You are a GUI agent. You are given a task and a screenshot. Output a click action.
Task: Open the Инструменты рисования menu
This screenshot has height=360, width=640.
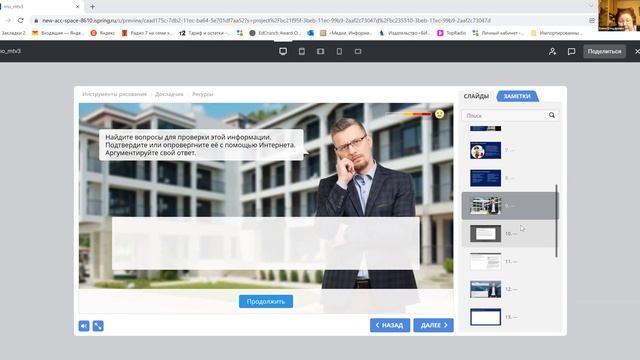(x=114, y=94)
